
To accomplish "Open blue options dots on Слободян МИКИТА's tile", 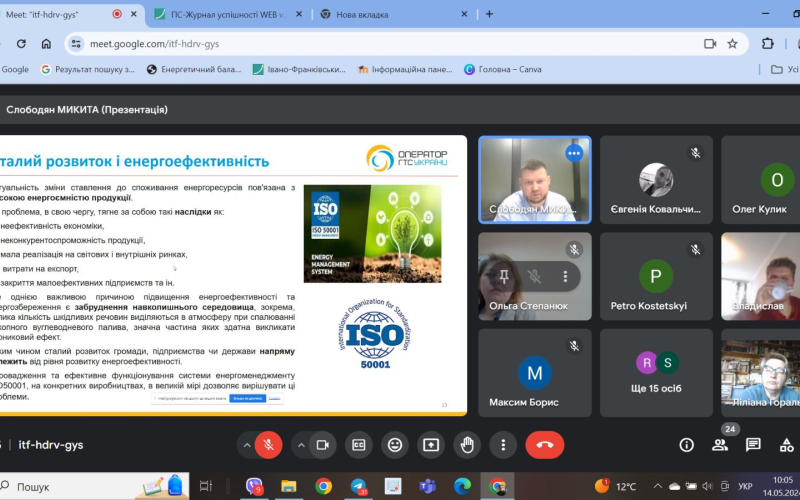I will point(574,153).
